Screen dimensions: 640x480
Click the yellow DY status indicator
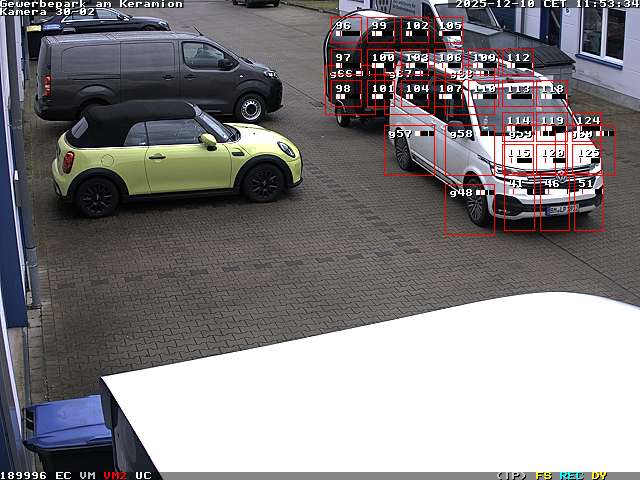[x=598, y=475]
